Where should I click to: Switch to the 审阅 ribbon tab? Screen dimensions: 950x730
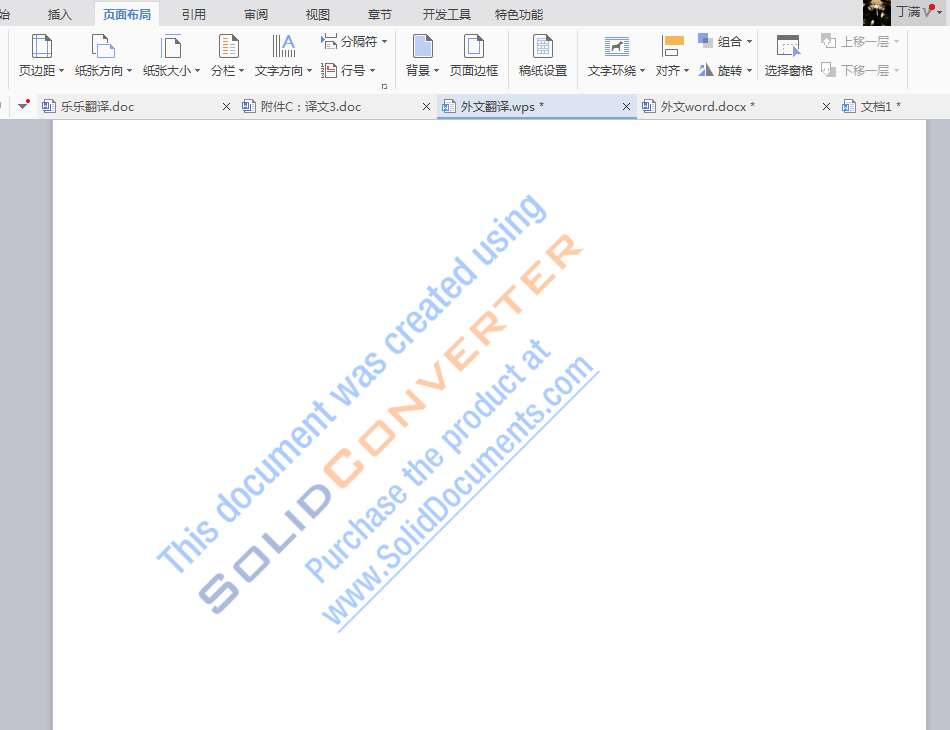pos(256,14)
